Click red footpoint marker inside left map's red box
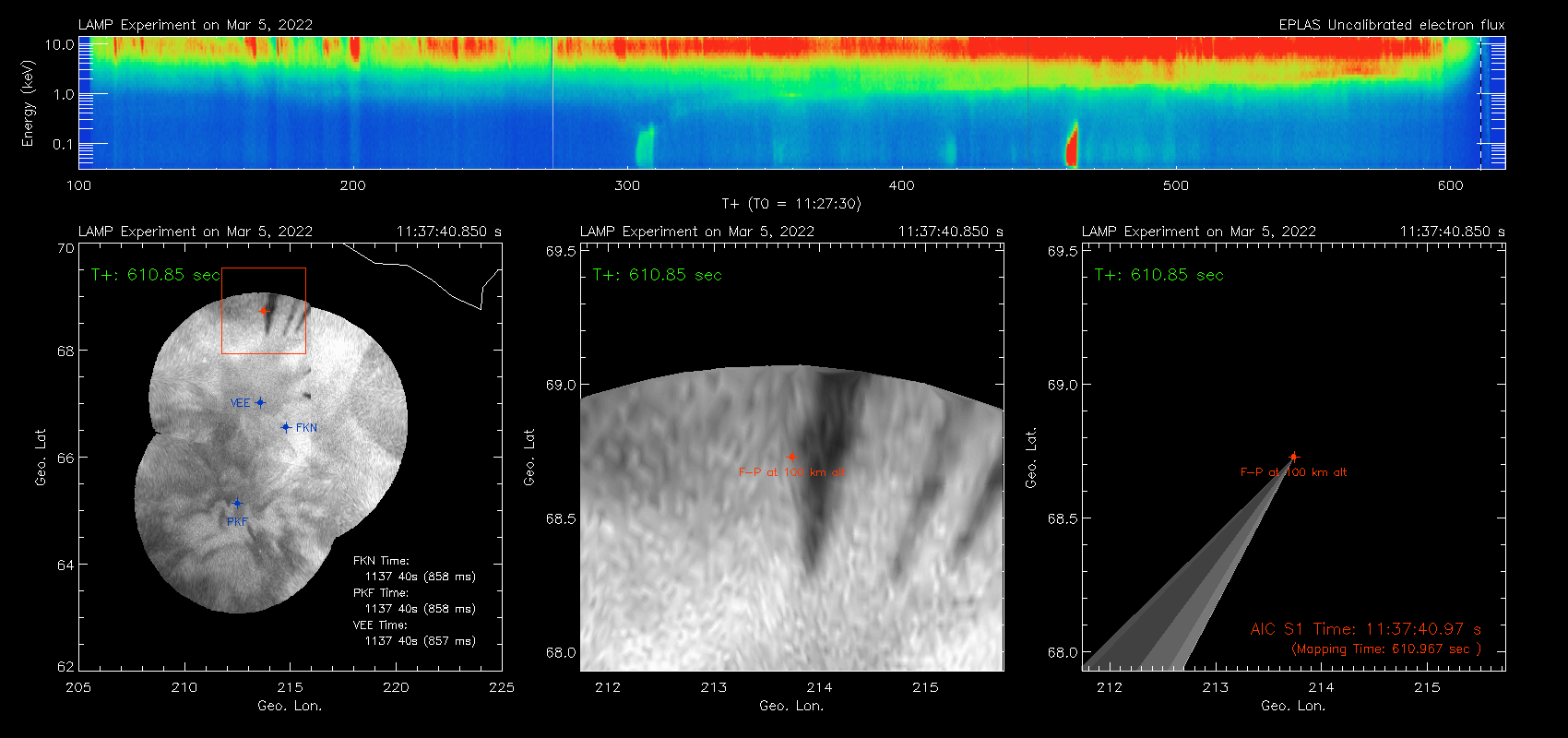The width and height of the screenshot is (1568, 738). 264,311
